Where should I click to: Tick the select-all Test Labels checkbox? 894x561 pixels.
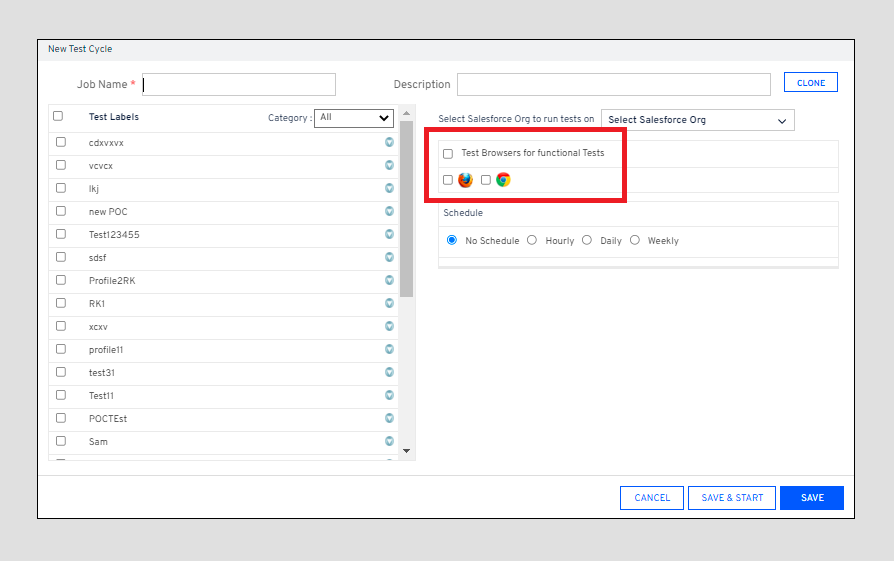point(58,116)
